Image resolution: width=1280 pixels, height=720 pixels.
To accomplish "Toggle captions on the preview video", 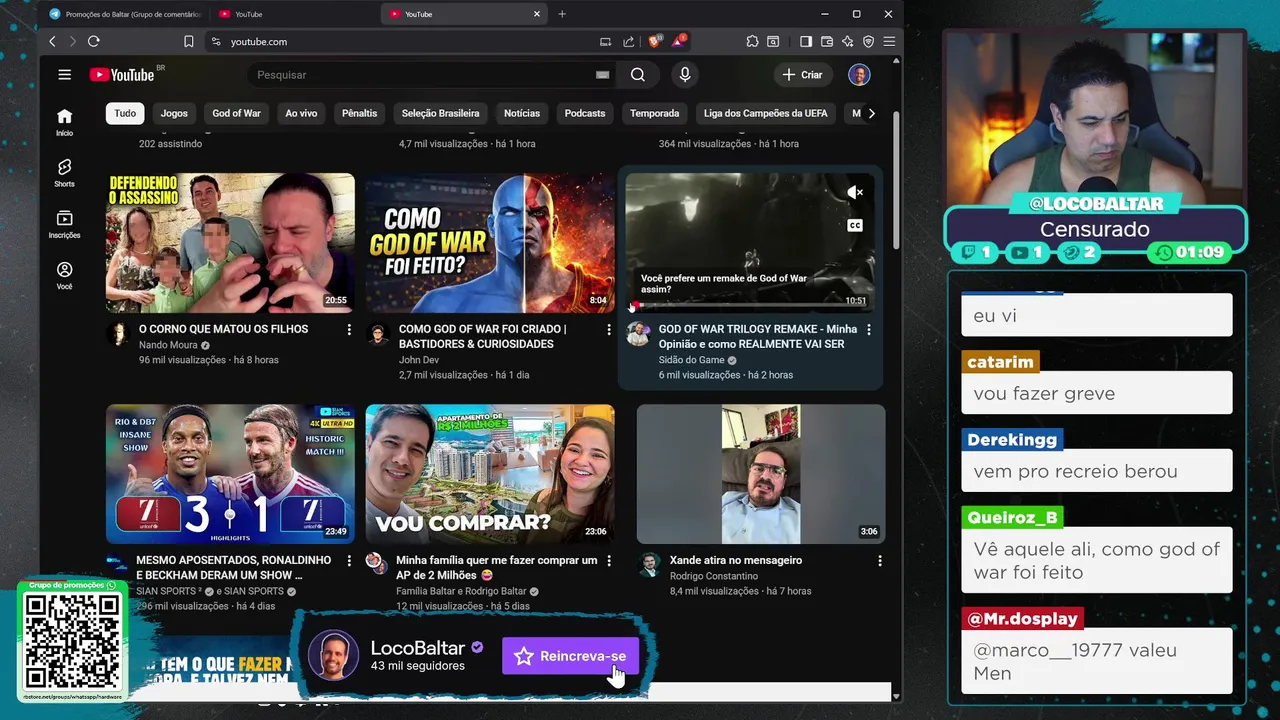I will point(855,225).
